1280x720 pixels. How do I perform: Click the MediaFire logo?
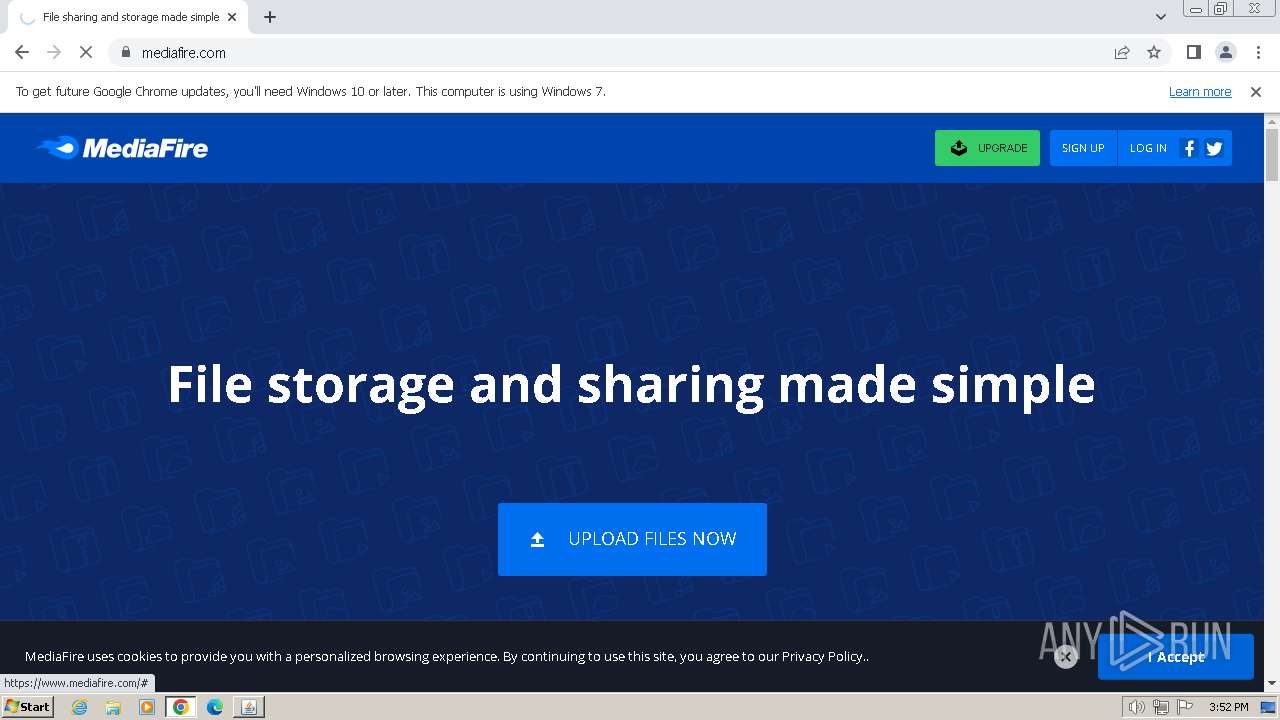pos(122,148)
